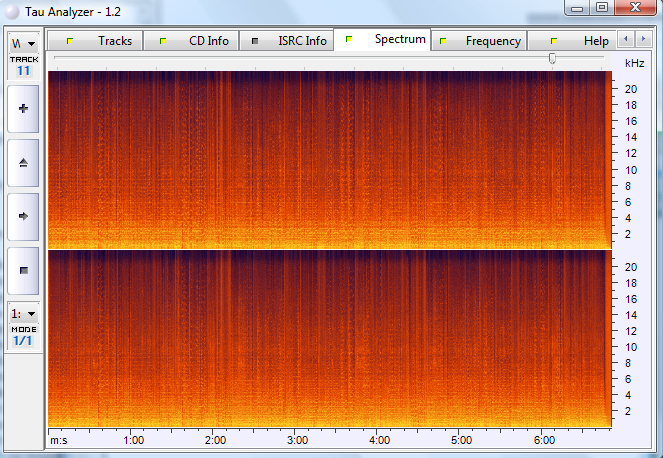Viewport: 663px width, 458px height.
Task: Click the plus button in the sidebar
Action: coord(23,109)
